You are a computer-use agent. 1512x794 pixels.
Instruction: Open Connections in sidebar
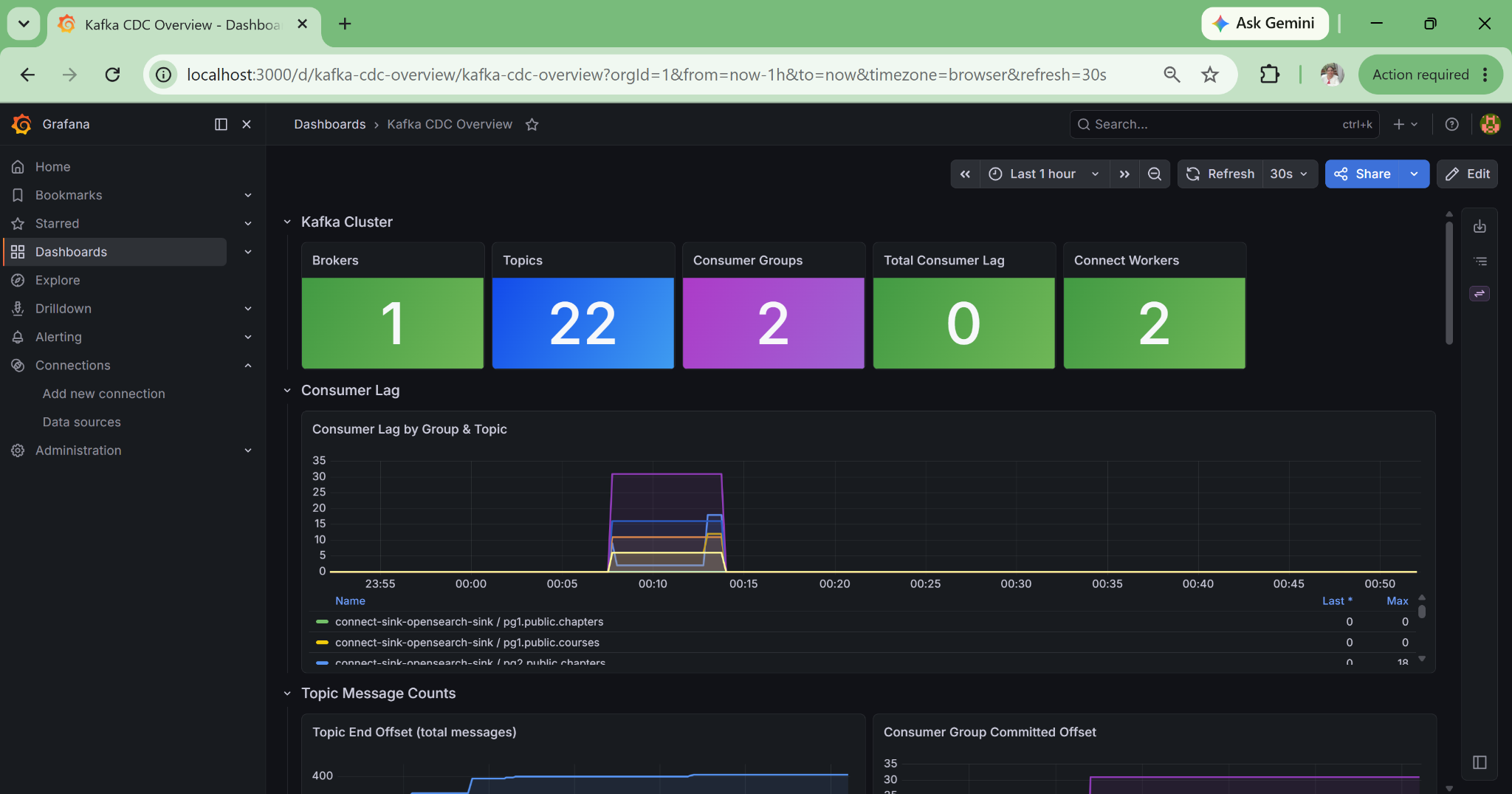click(x=72, y=366)
